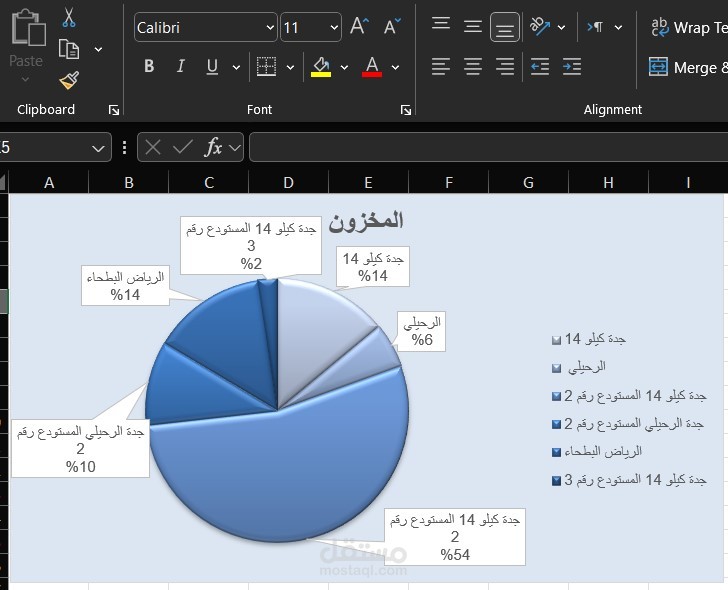Click الرياض البطحاء %14 data label

coord(125,285)
